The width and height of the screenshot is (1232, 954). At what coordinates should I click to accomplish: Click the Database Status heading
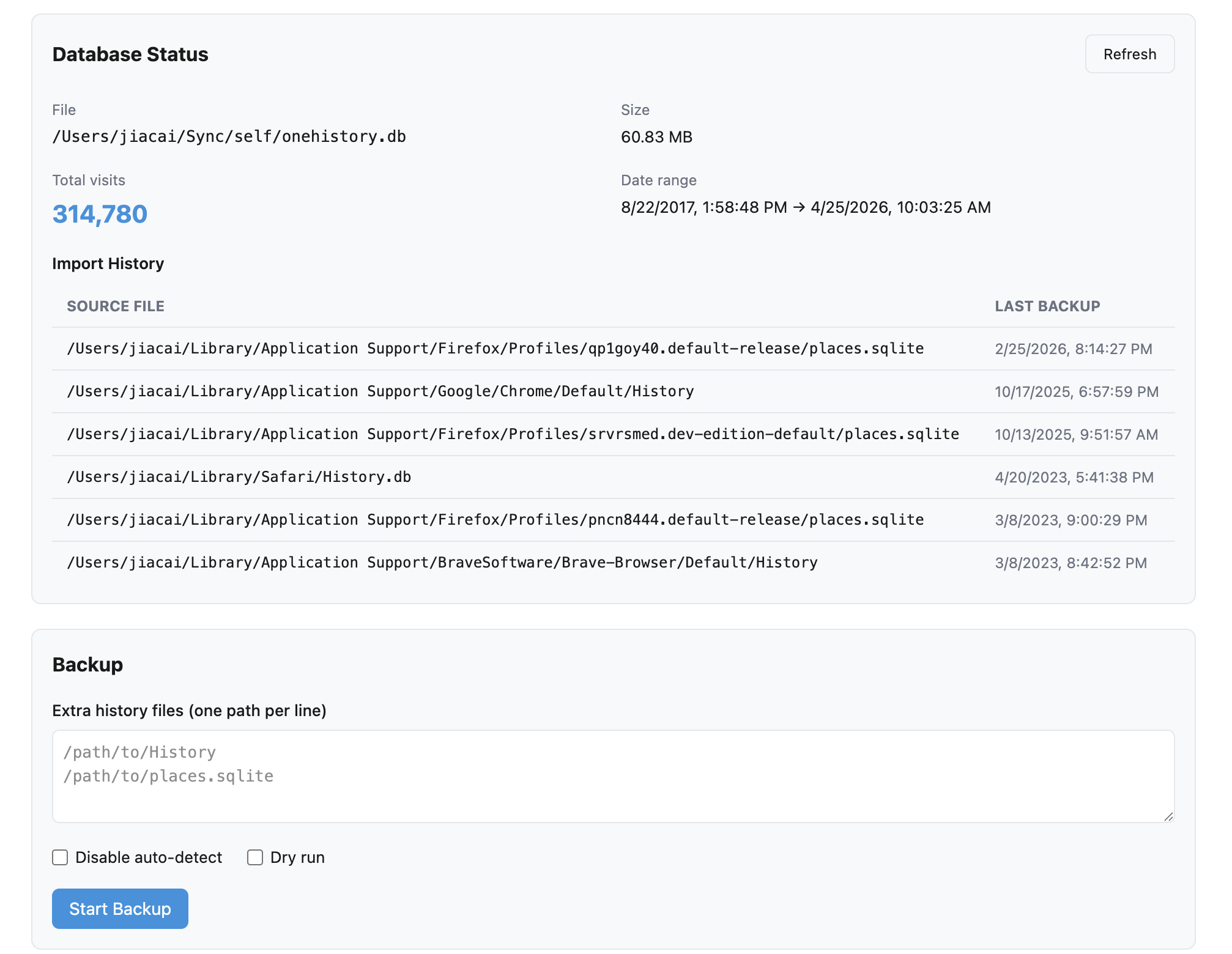point(130,54)
